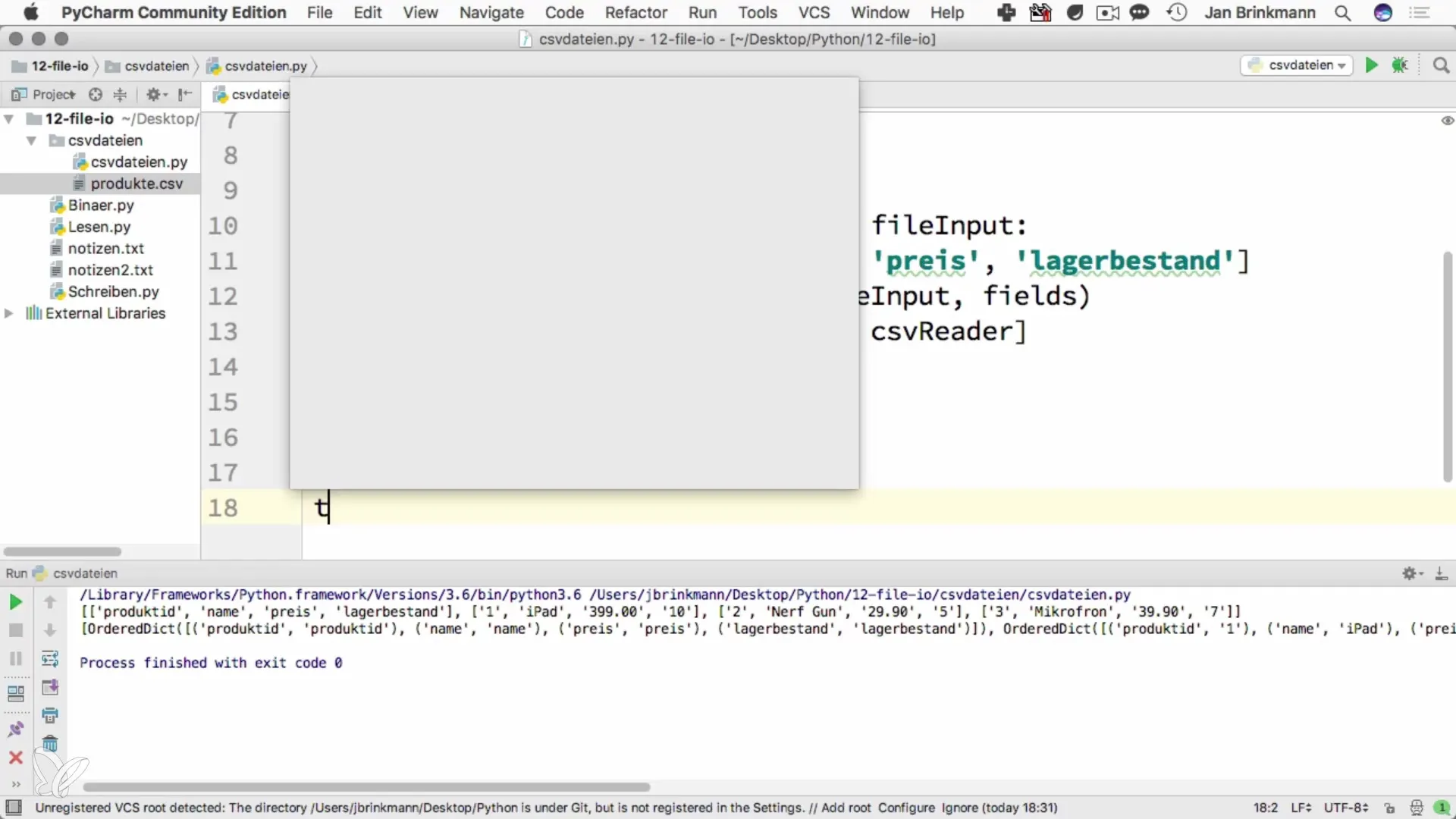The width and height of the screenshot is (1456, 819).
Task: Click cursor position 18:2 in status bar
Action: point(1266,808)
